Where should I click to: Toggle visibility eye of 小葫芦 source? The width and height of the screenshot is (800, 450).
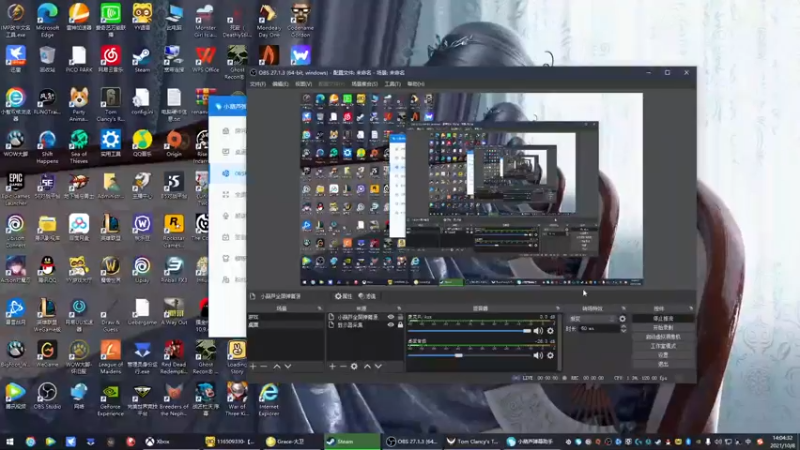click(x=391, y=317)
